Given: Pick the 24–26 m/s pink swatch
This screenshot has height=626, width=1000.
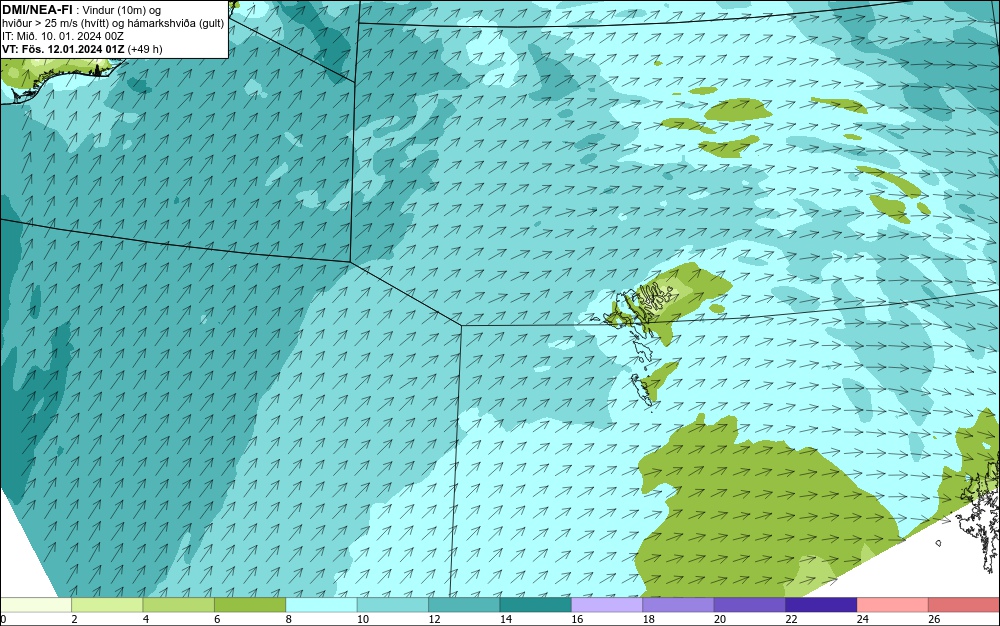Looking at the screenshot, I should click(893, 605).
